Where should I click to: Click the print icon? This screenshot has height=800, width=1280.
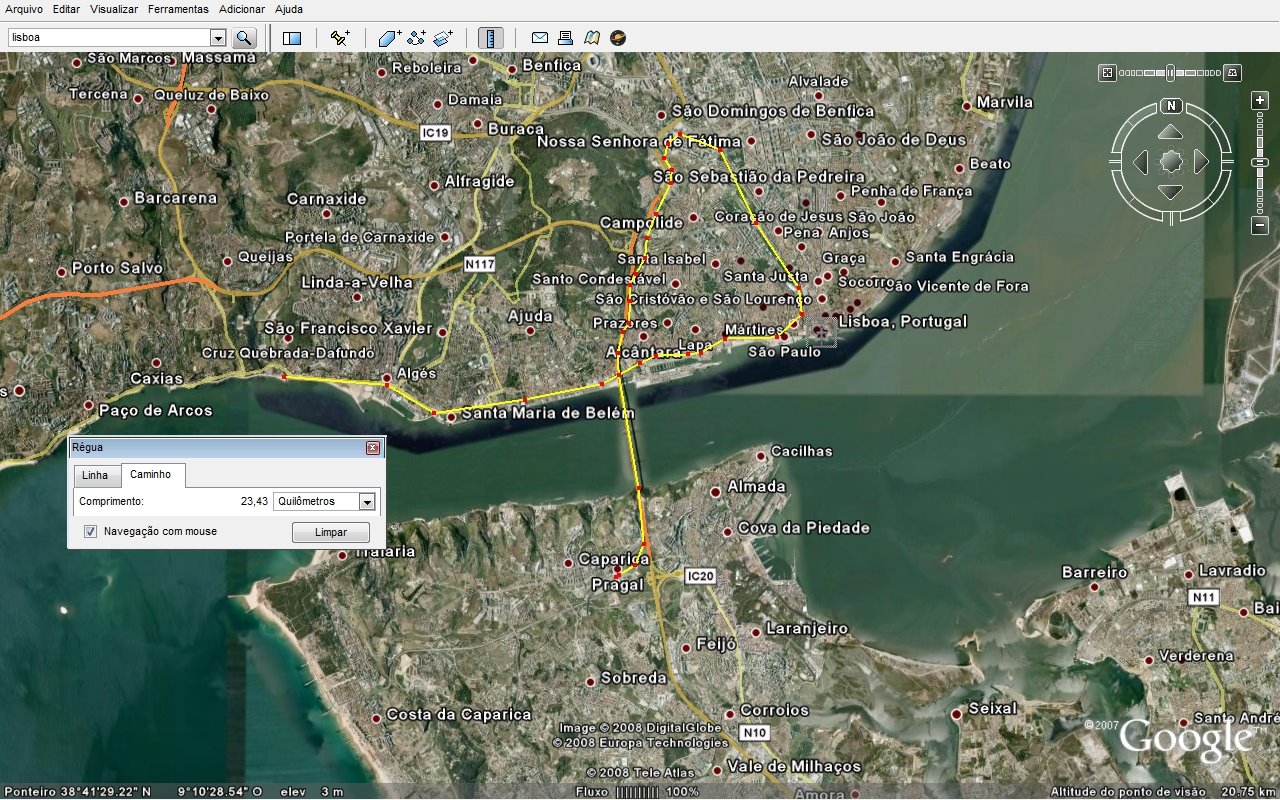click(565, 38)
